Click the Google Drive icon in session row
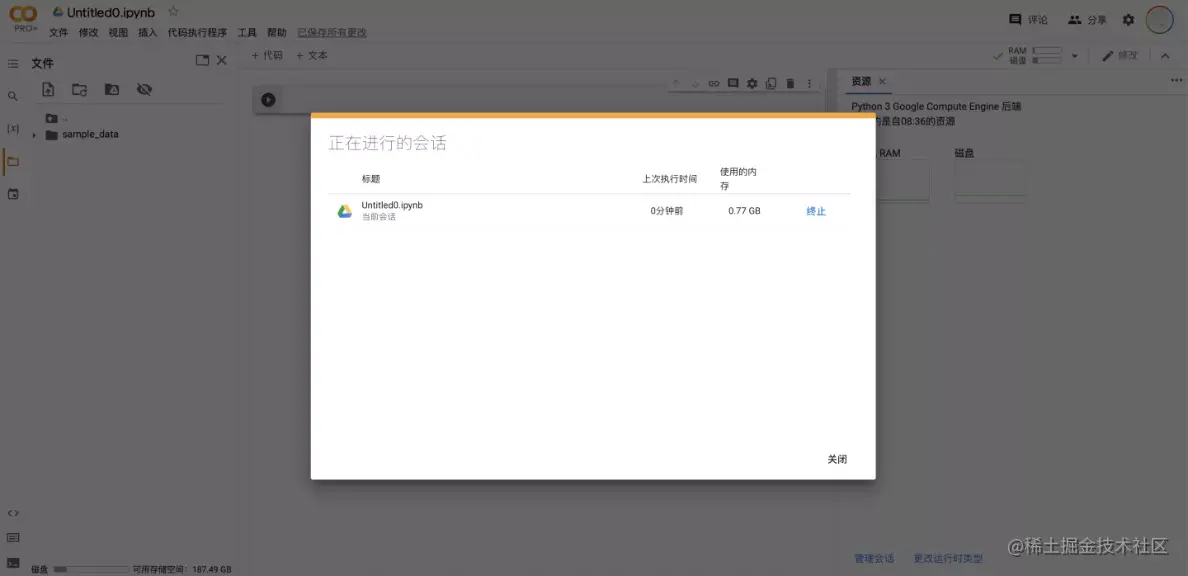 (345, 211)
